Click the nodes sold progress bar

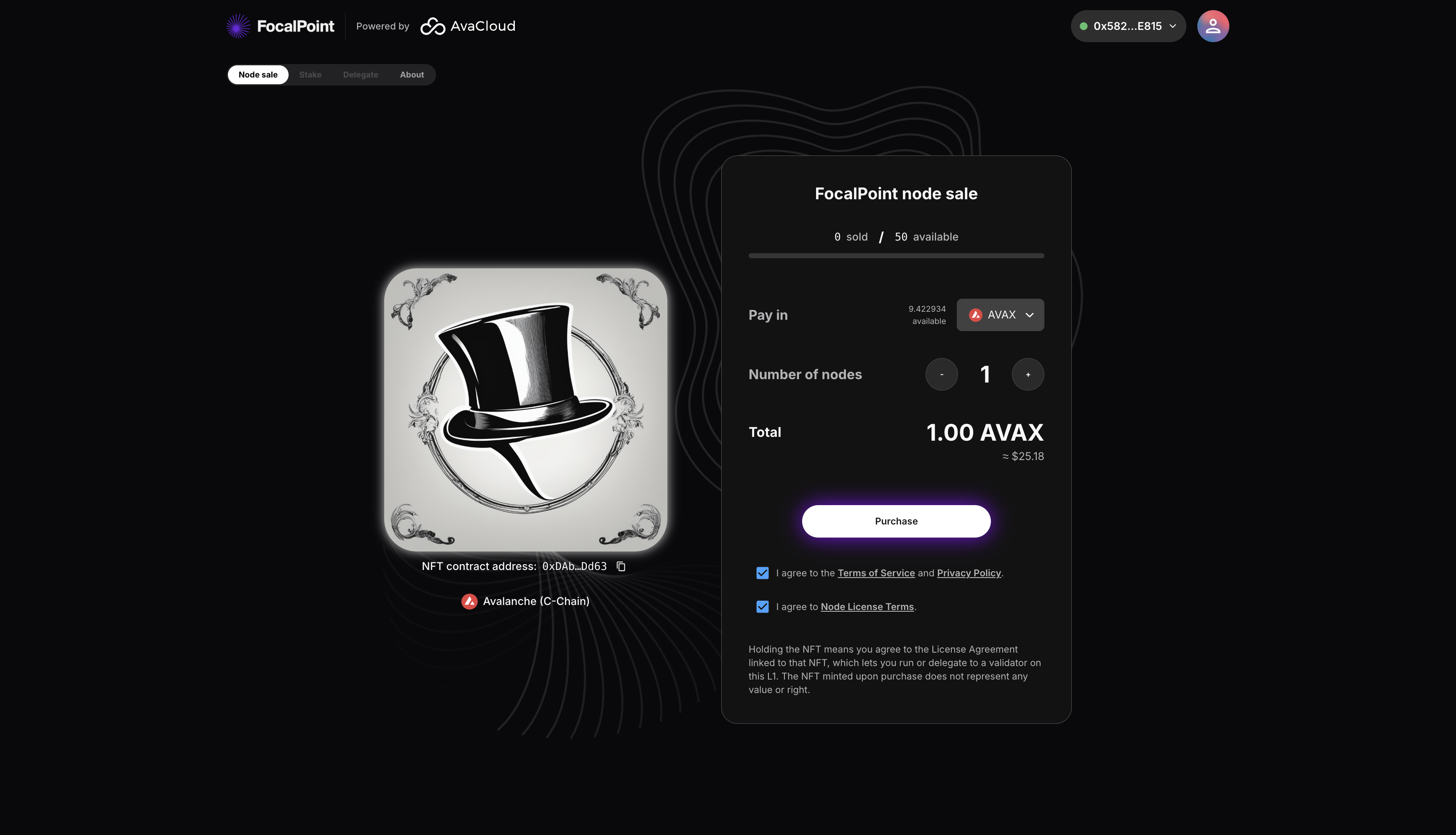tap(896, 256)
